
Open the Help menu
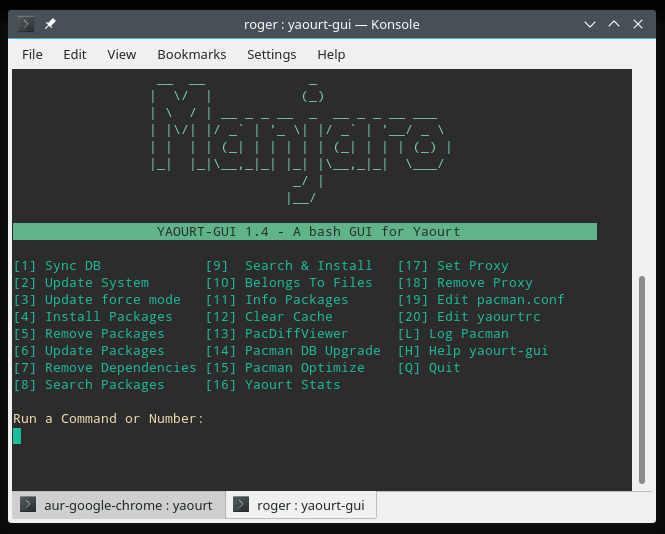pyautogui.click(x=331, y=54)
